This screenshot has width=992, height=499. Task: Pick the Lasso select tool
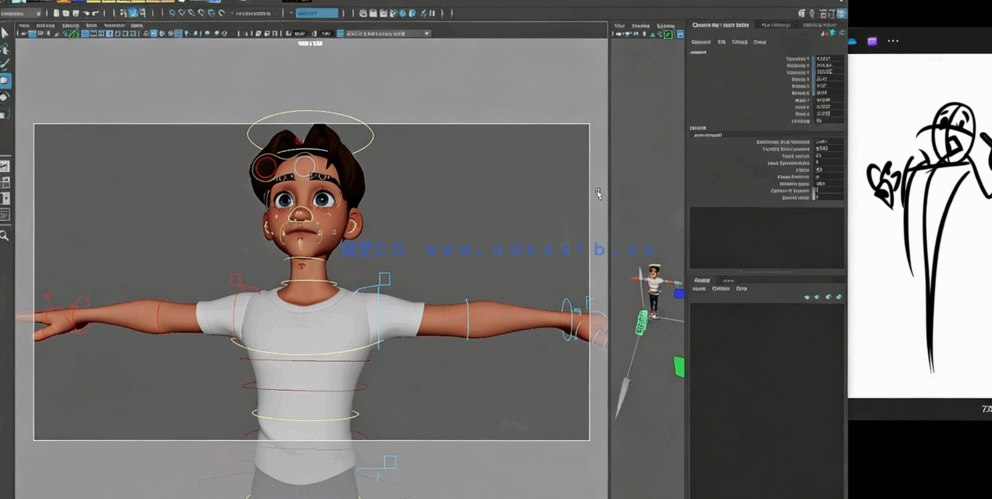point(5,49)
